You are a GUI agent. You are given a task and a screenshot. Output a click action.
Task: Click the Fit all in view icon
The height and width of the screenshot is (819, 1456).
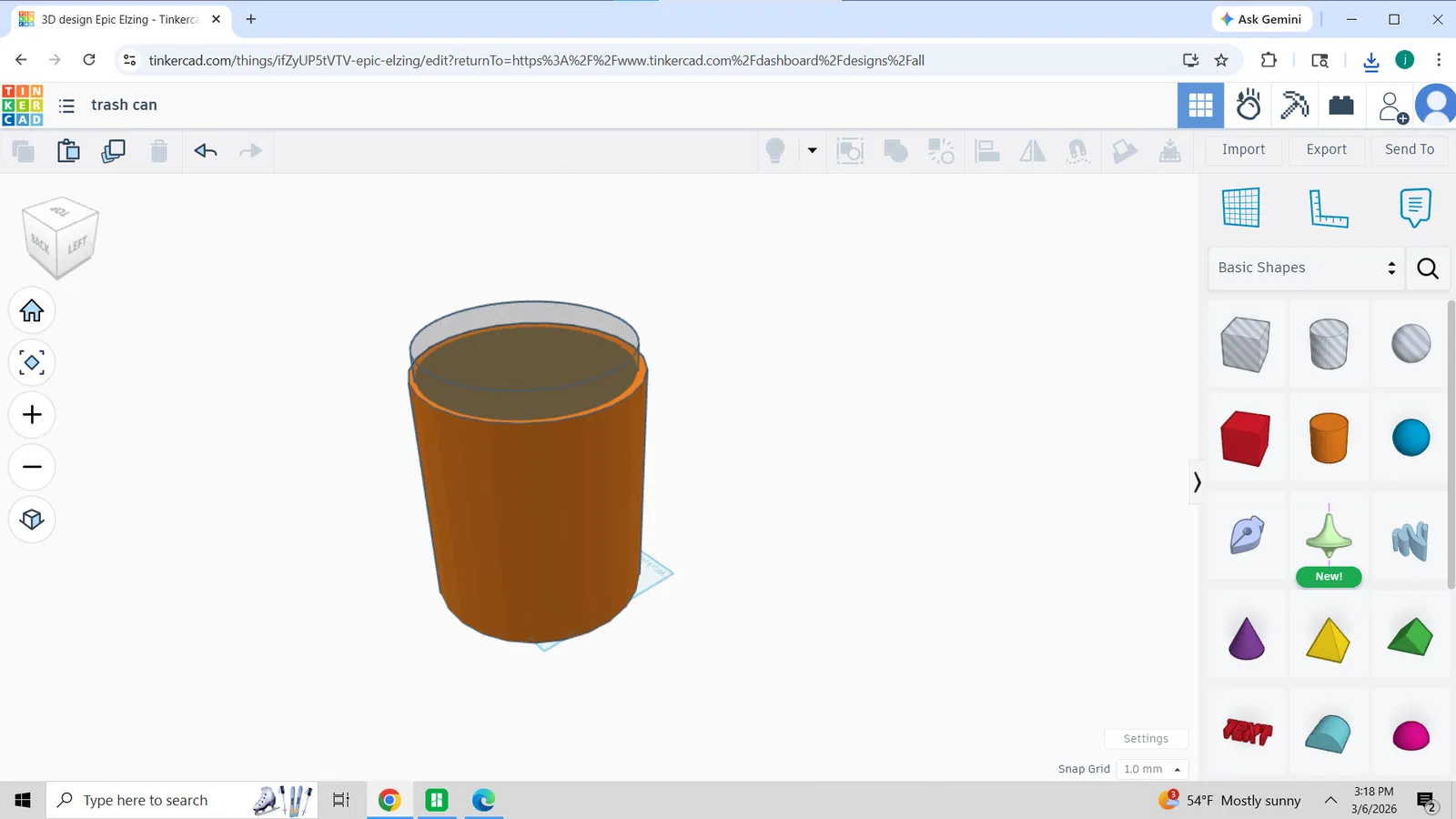point(32,363)
